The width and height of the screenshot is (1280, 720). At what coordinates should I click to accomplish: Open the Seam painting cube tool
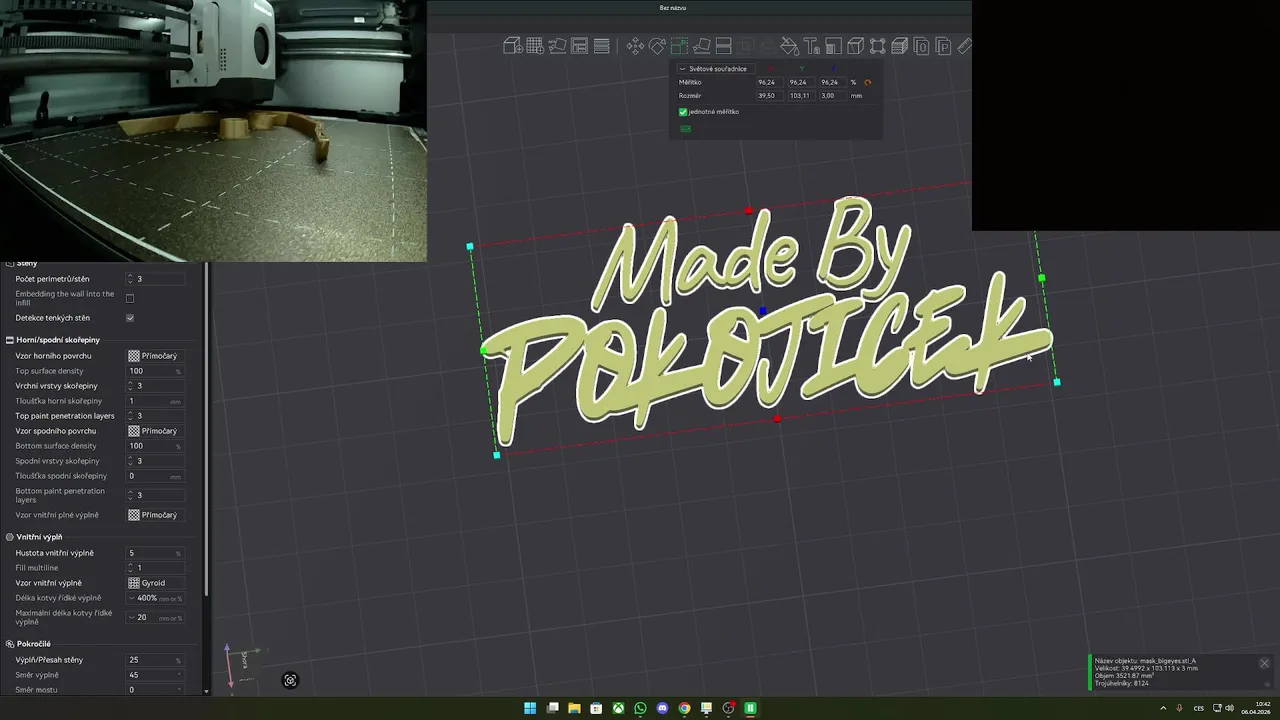pos(855,46)
